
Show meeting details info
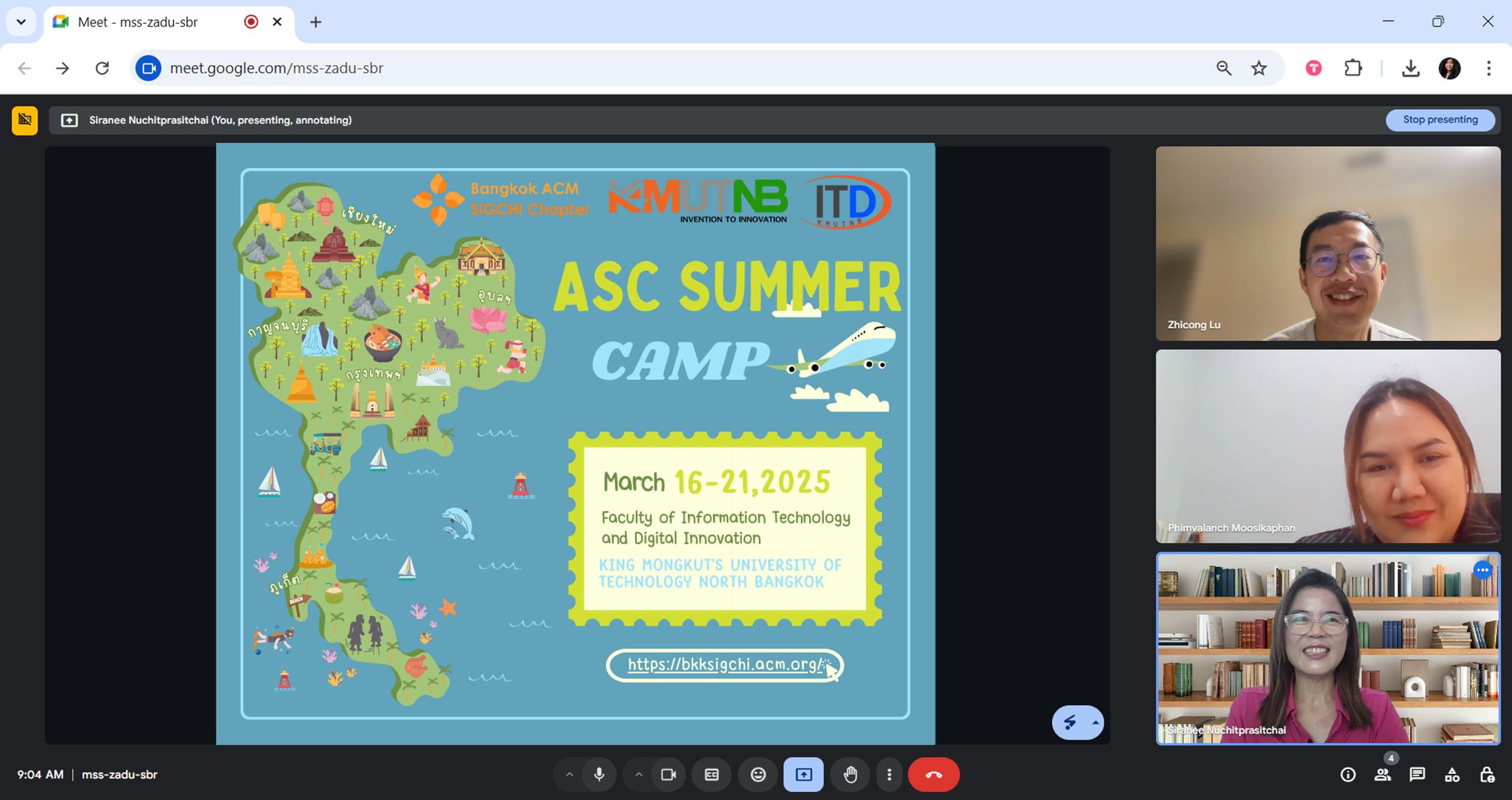click(1347, 774)
